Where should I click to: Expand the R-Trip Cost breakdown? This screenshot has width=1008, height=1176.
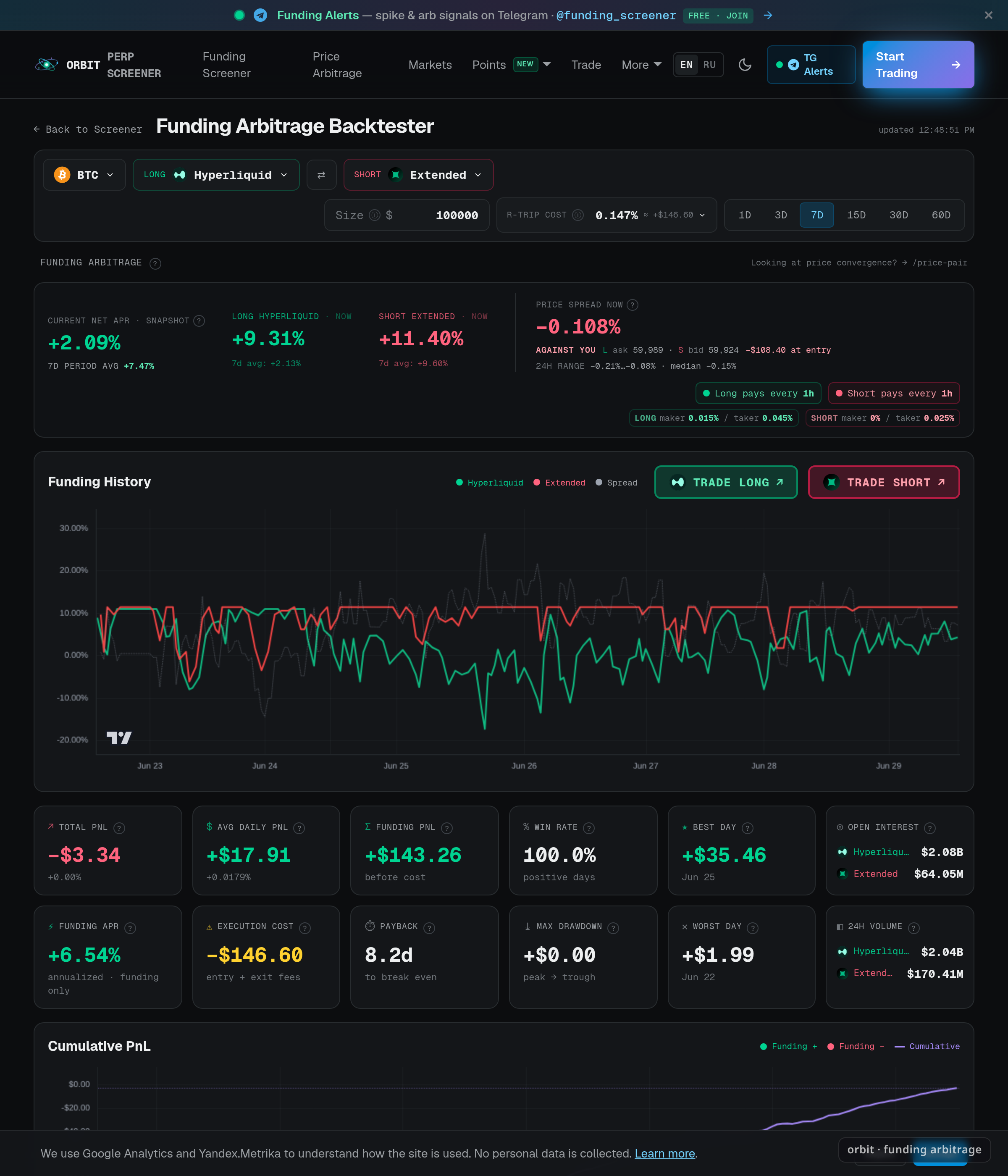702,215
